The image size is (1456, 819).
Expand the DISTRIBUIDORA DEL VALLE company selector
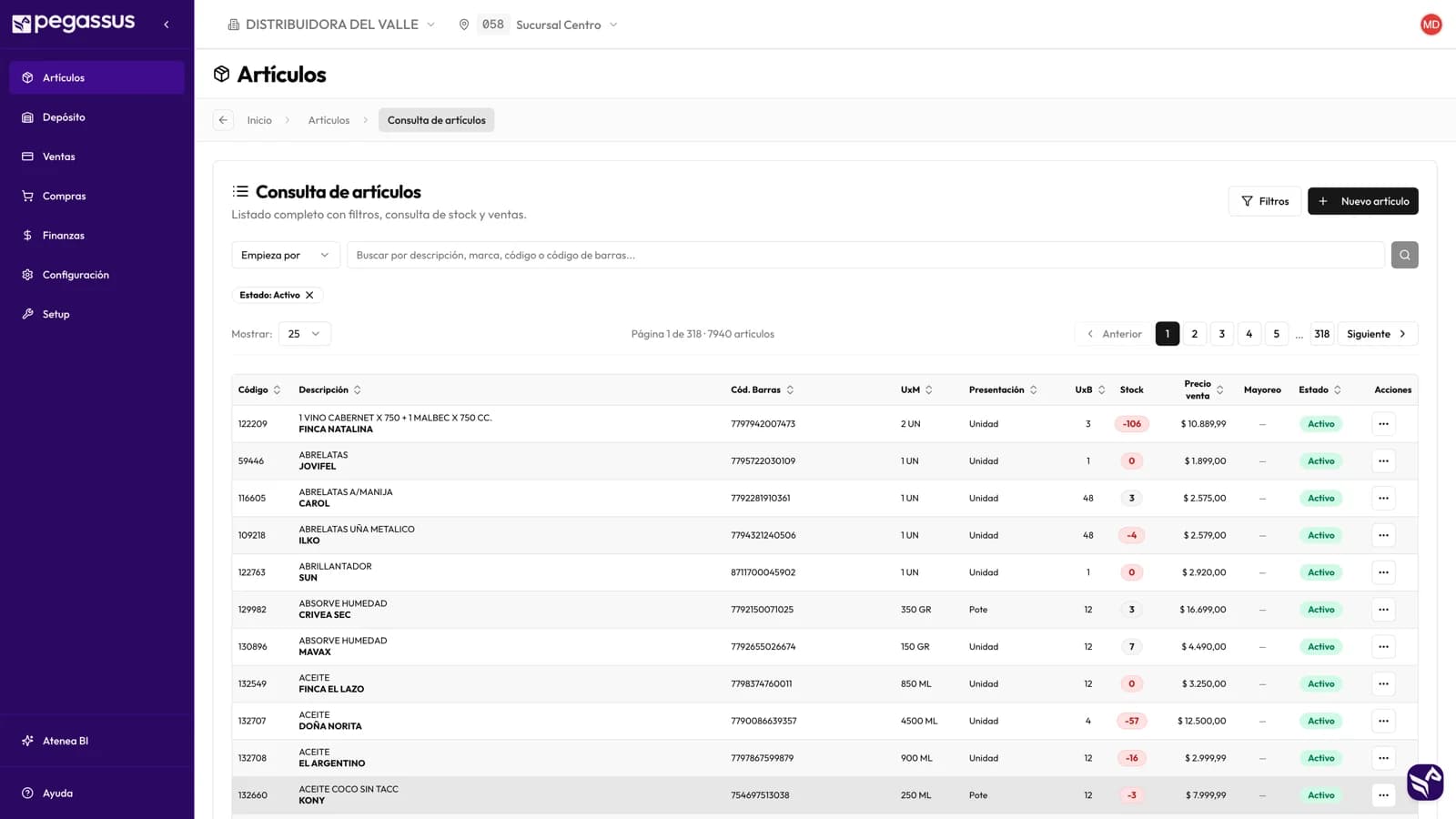[x=331, y=25]
